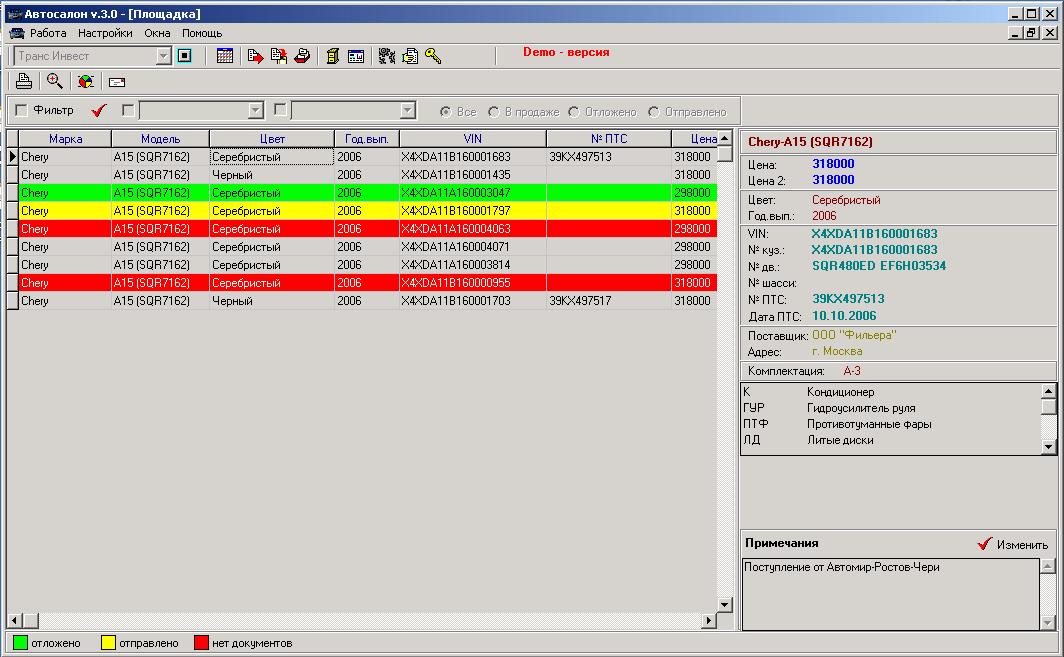Image resolution: width=1064 pixels, height=657 pixels.
Task: Select the В продаже radio button
Action: click(x=494, y=112)
